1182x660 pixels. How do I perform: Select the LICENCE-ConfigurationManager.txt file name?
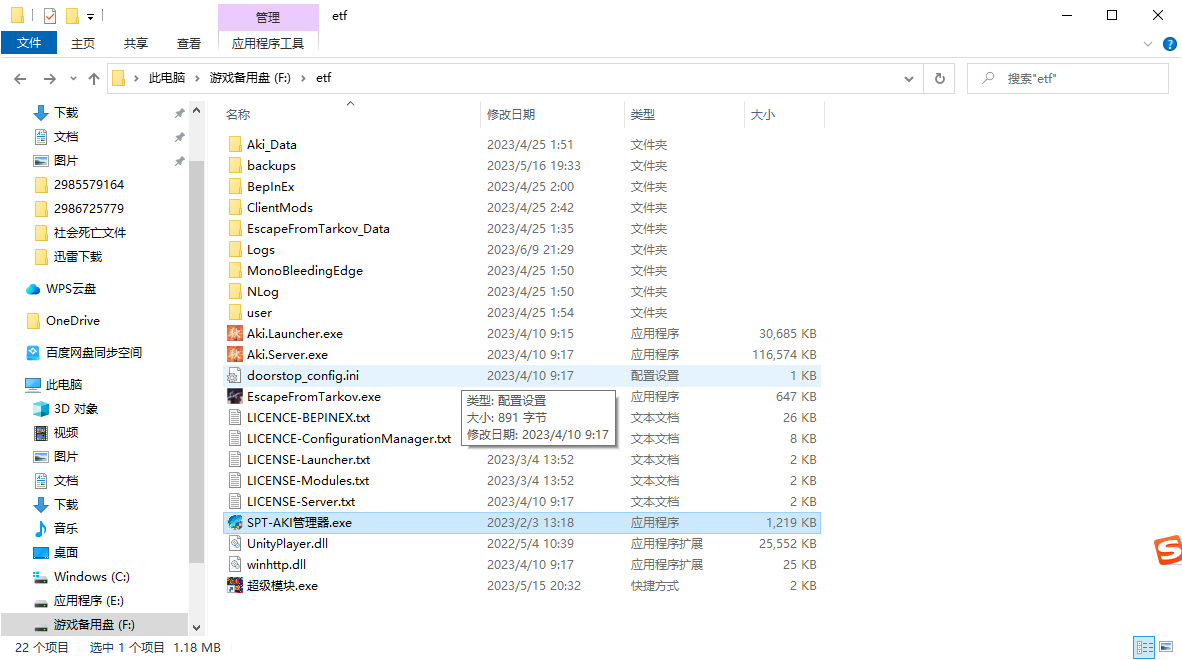tap(349, 438)
